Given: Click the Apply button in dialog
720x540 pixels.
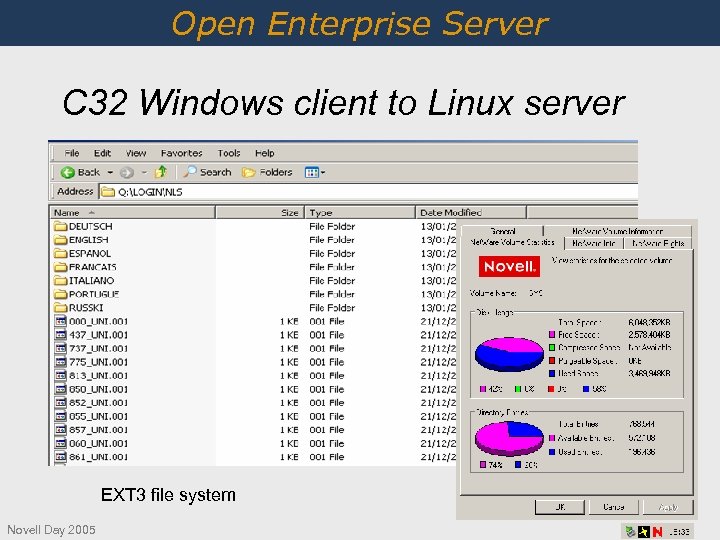Looking at the screenshot, I should [668, 507].
